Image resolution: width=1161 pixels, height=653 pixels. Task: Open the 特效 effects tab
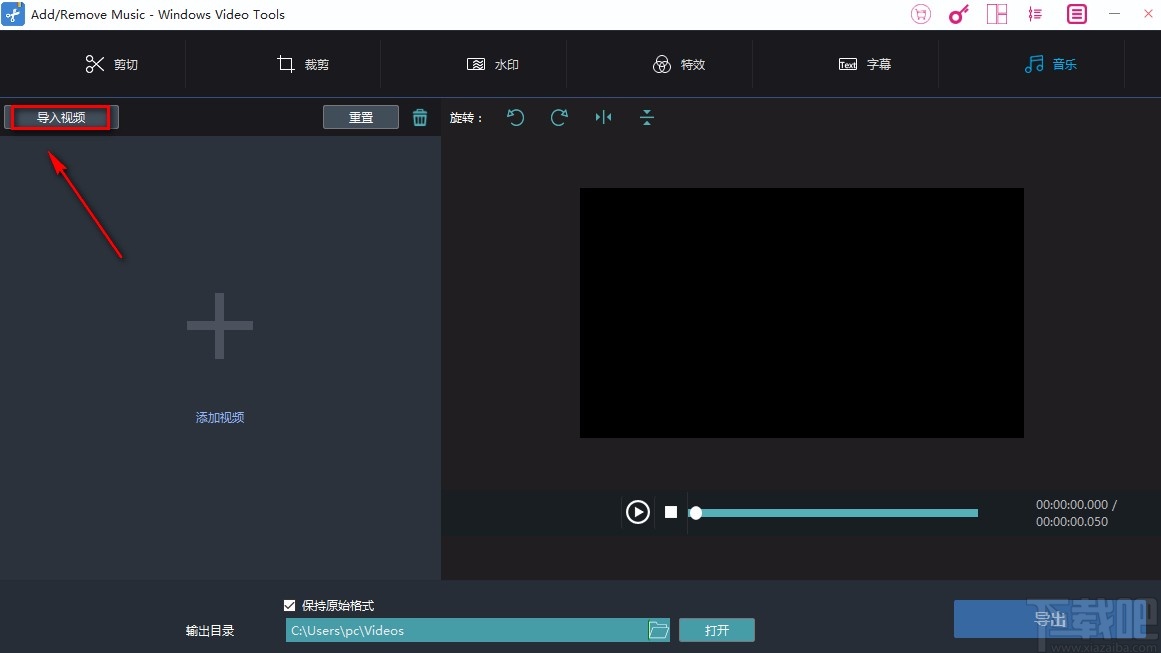click(680, 64)
